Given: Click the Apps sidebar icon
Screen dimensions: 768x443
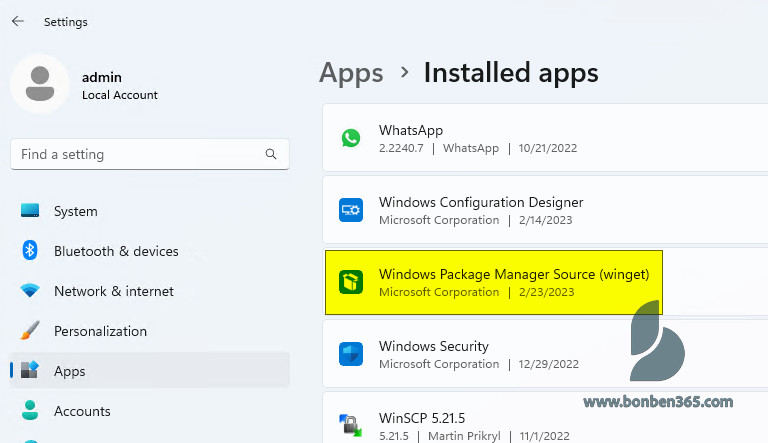Looking at the screenshot, I should 29,370.
